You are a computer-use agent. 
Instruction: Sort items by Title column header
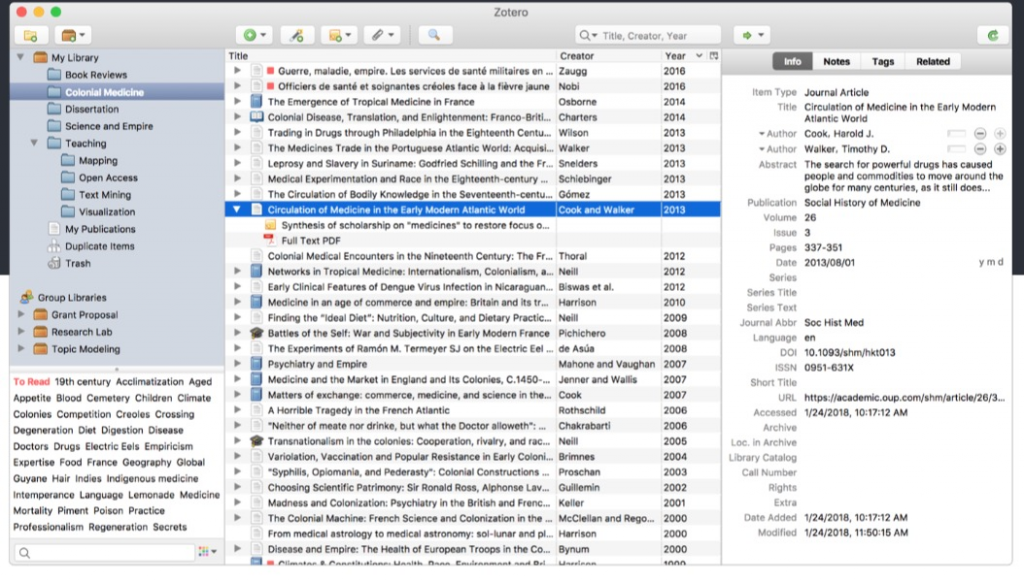(391, 56)
